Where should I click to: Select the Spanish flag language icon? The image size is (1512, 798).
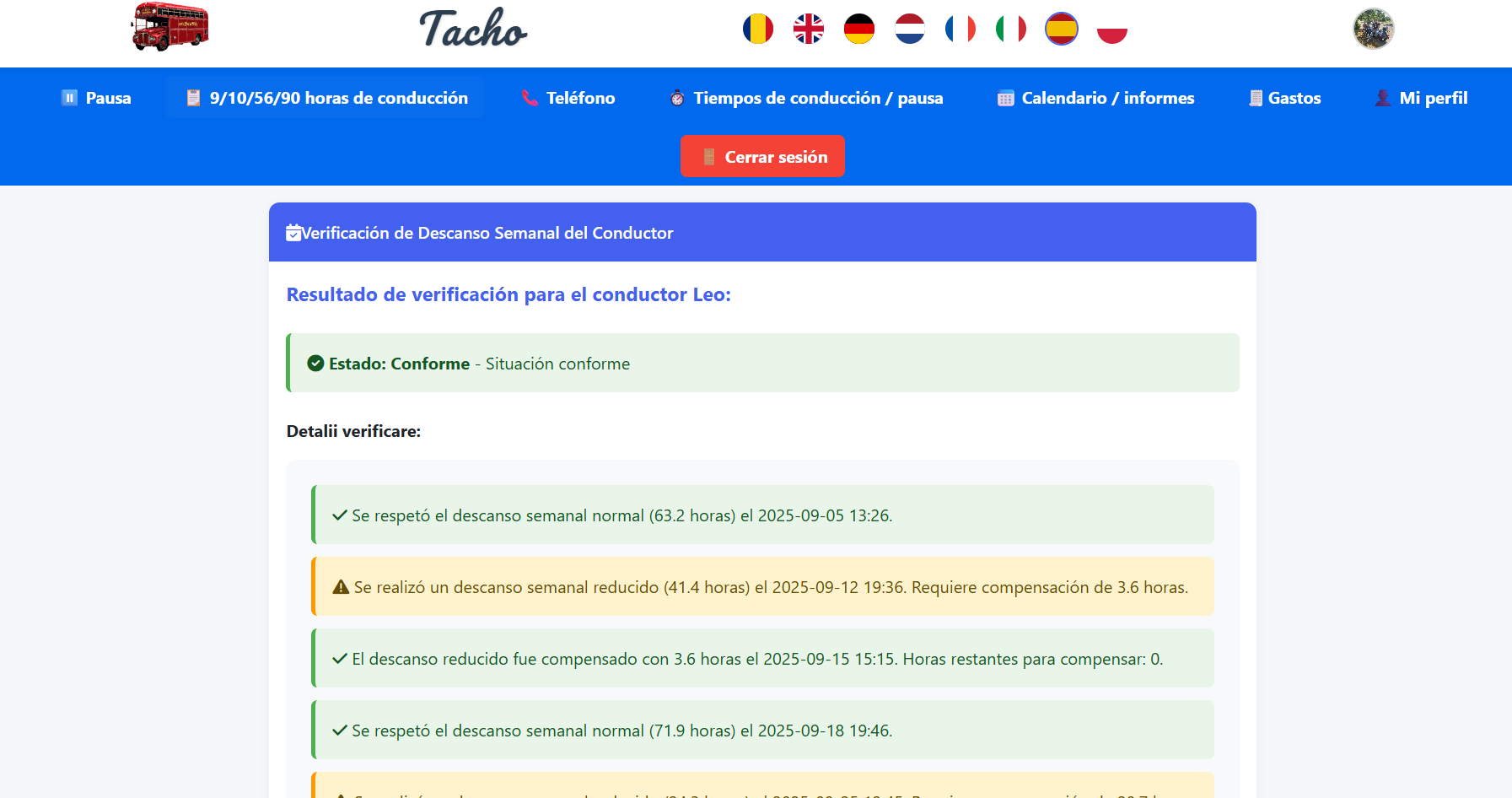pos(1061,29)
